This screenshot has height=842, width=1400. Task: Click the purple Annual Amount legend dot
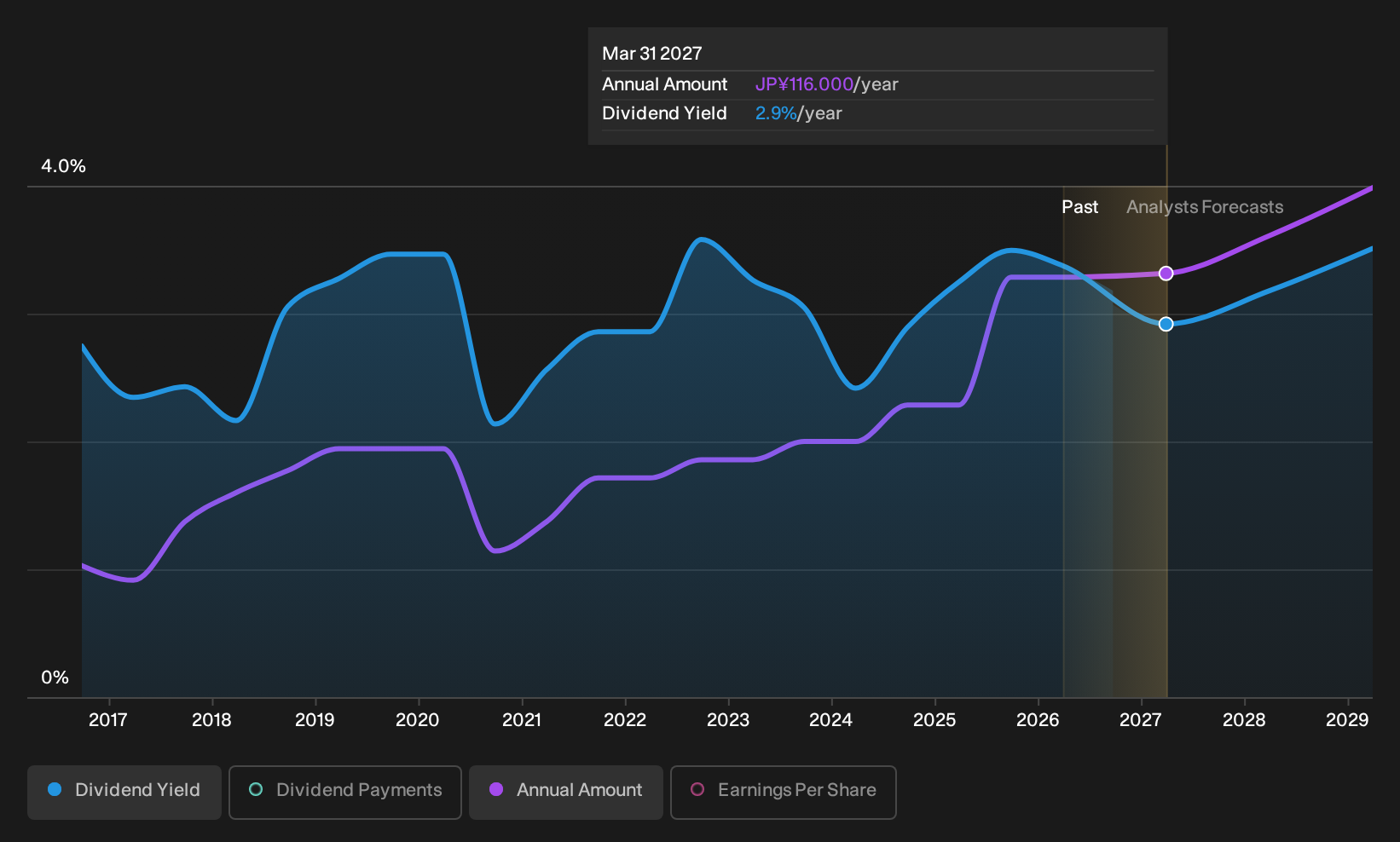[496, 789]
